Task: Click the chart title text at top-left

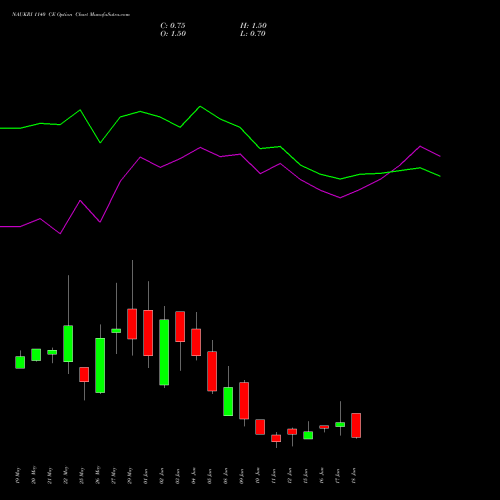Action: [x=71, y=15]
